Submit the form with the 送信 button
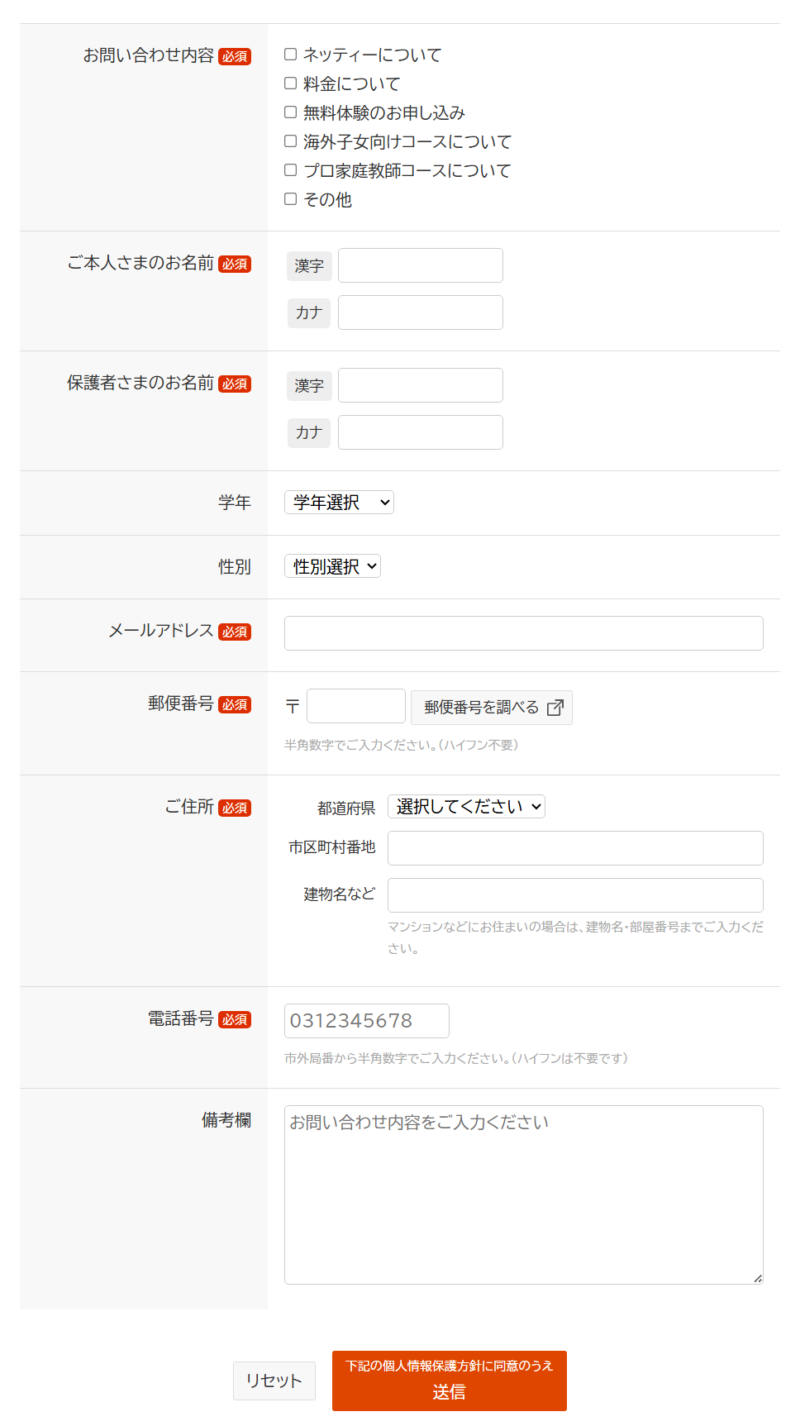Screen dimensions: 800x1426 (x=449, y=1381)
